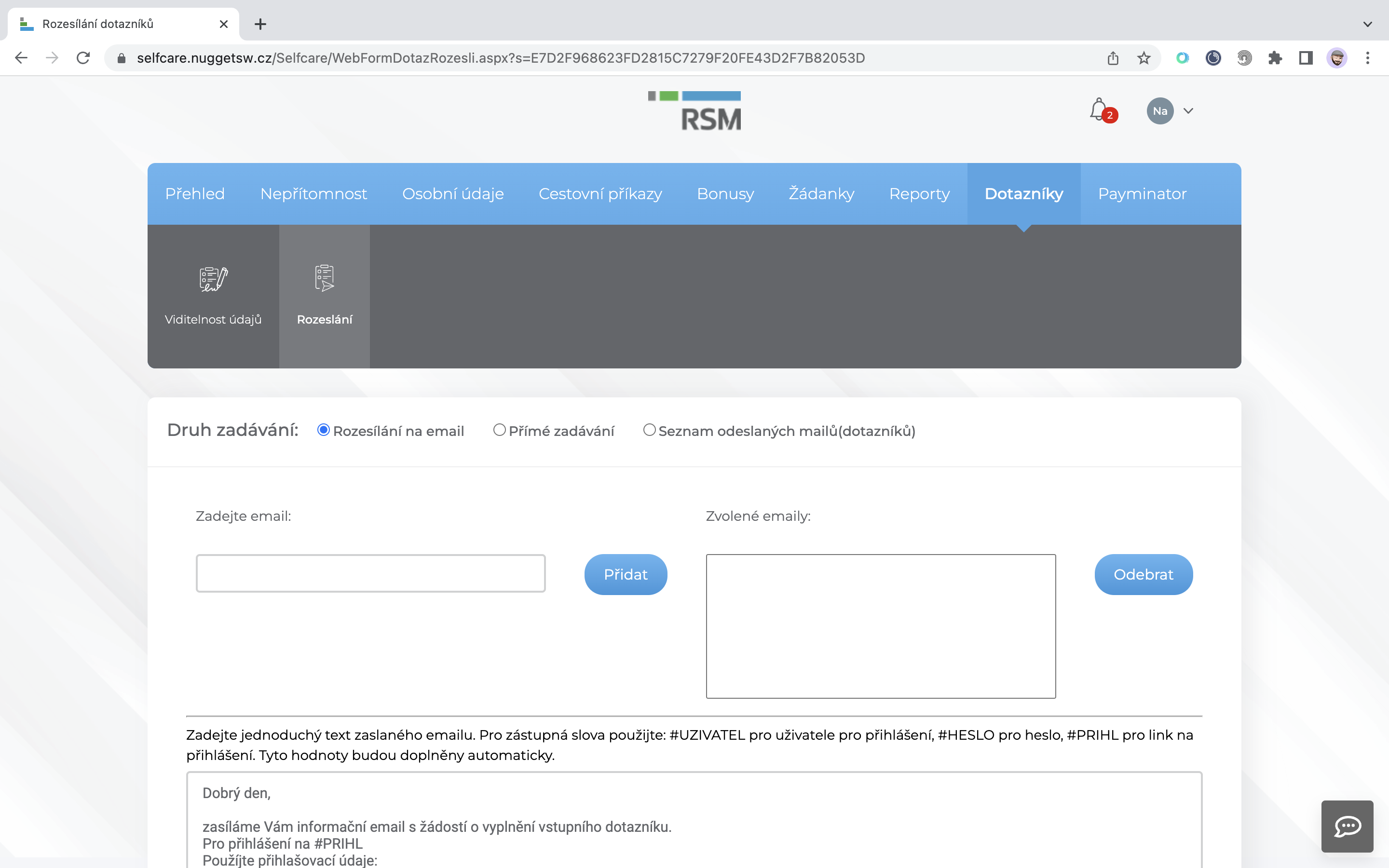
Task: Switch to the Přehled tab
Action: coord(195,194)
